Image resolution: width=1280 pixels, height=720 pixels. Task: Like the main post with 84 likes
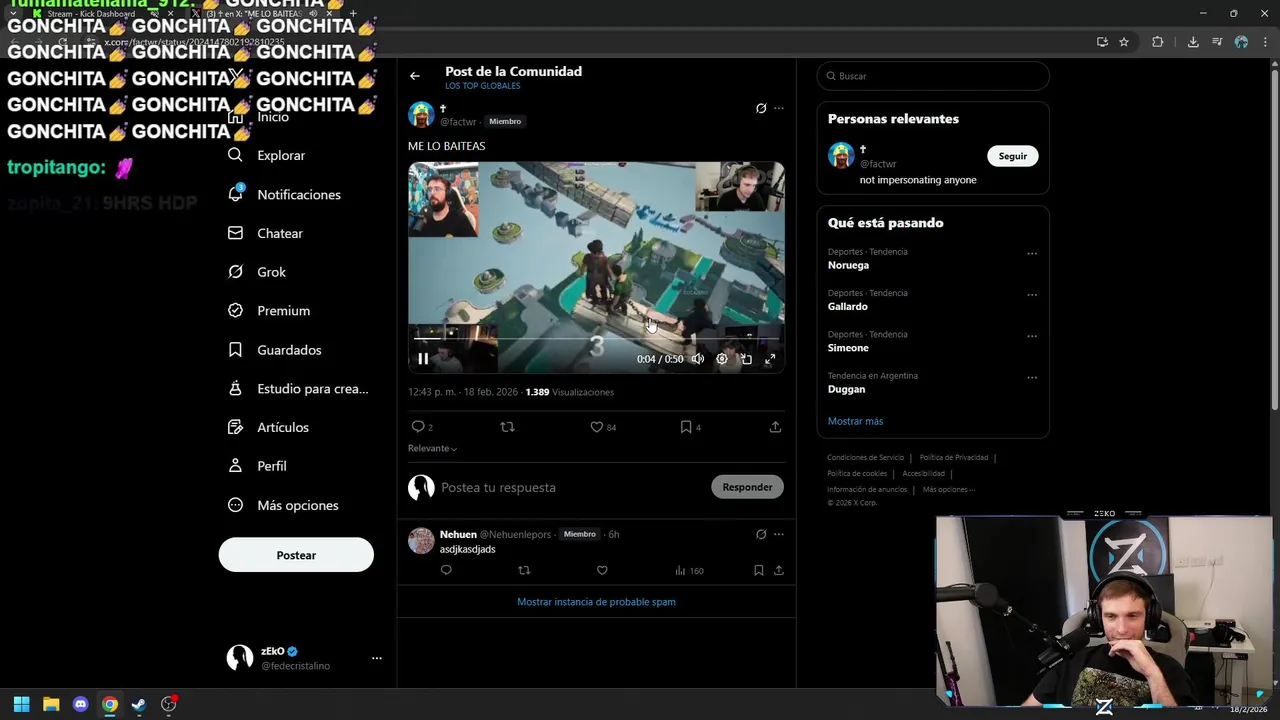[597, 427]
